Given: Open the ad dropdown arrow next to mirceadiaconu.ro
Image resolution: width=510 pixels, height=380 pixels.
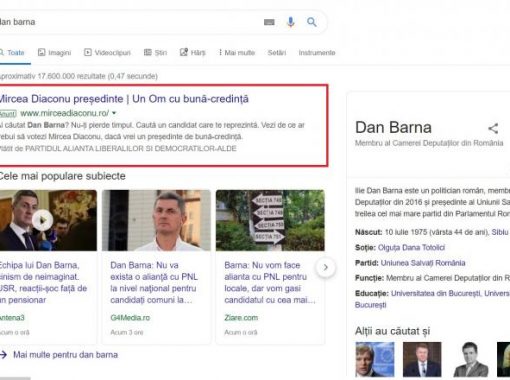Looking at the screenshot, I should (114, 113).
